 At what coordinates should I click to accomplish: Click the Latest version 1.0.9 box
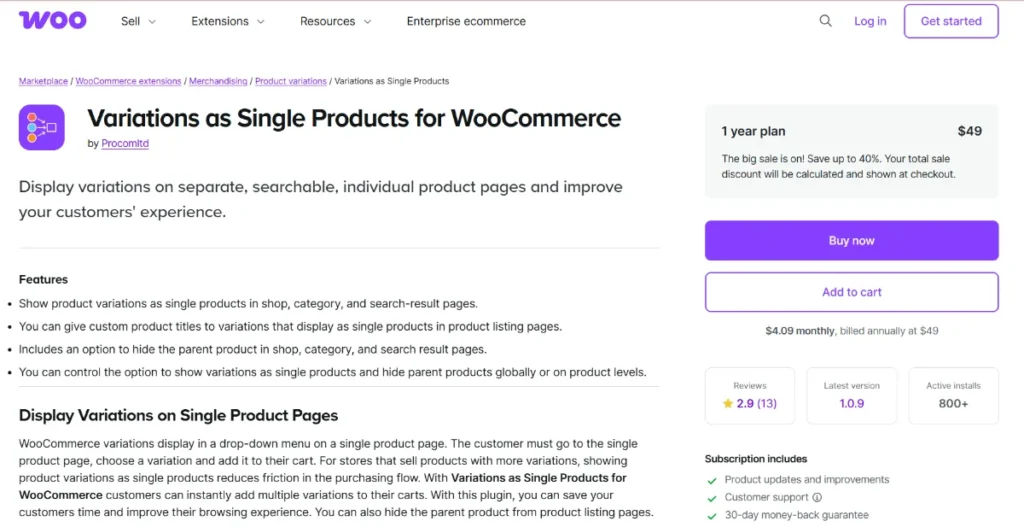tap(851, 396)
